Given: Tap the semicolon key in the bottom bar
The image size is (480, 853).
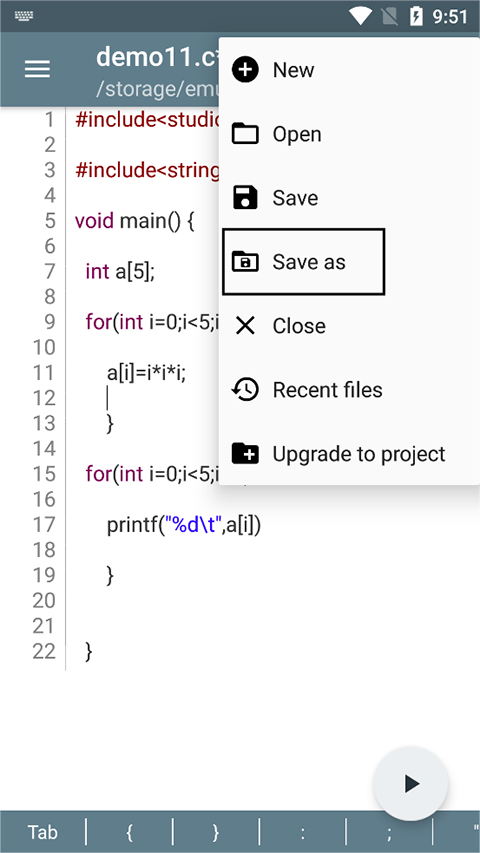Looking at the screenshot, I should coord(389,832).
